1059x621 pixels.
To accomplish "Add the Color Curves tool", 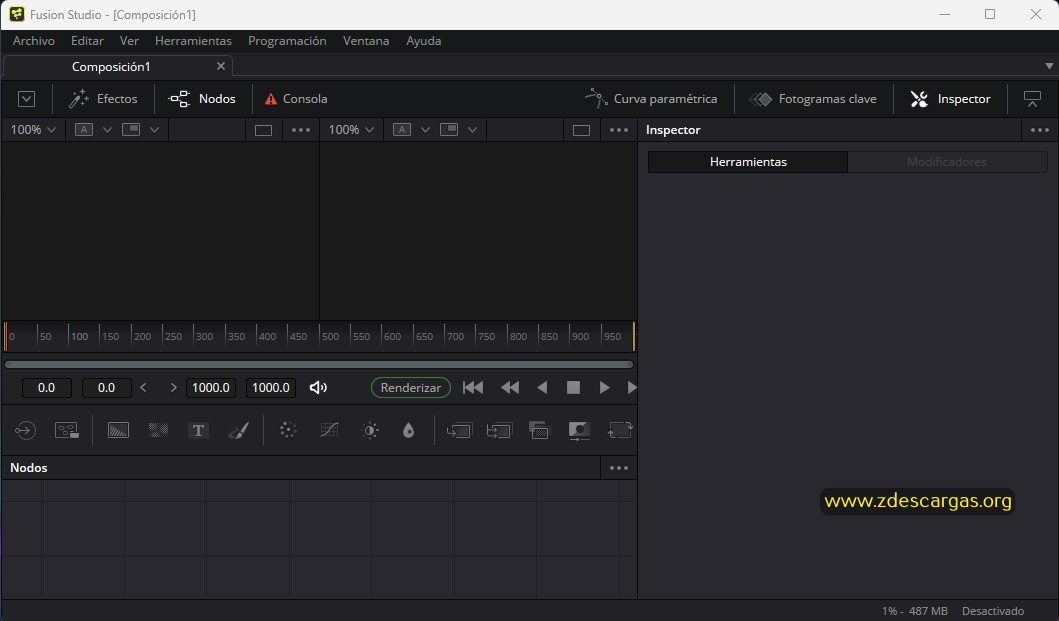I will pos(329,430).
